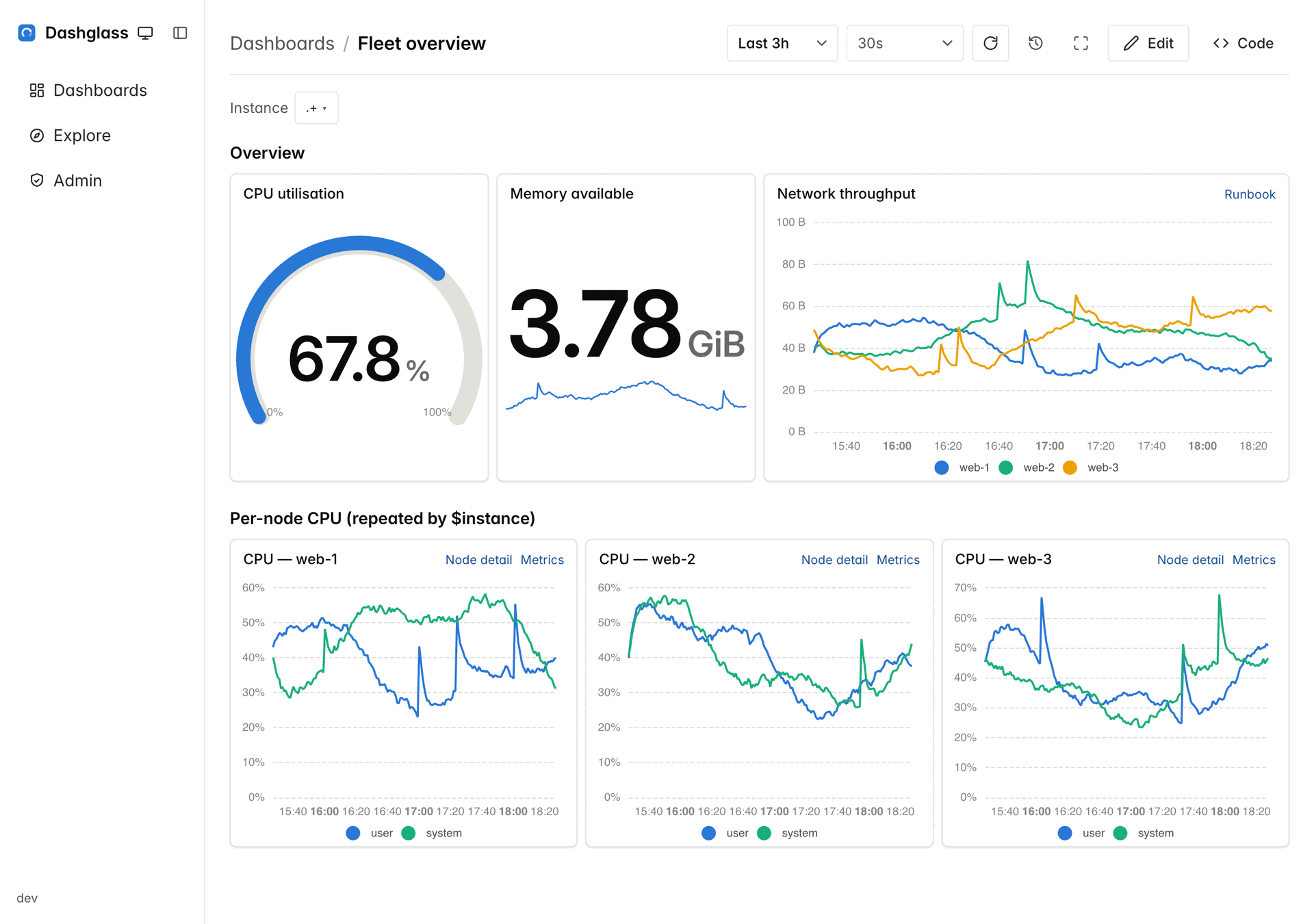1314x924 pixels.
Task: Open Metrics link for CPU web-3
Action: point(1254,560)
